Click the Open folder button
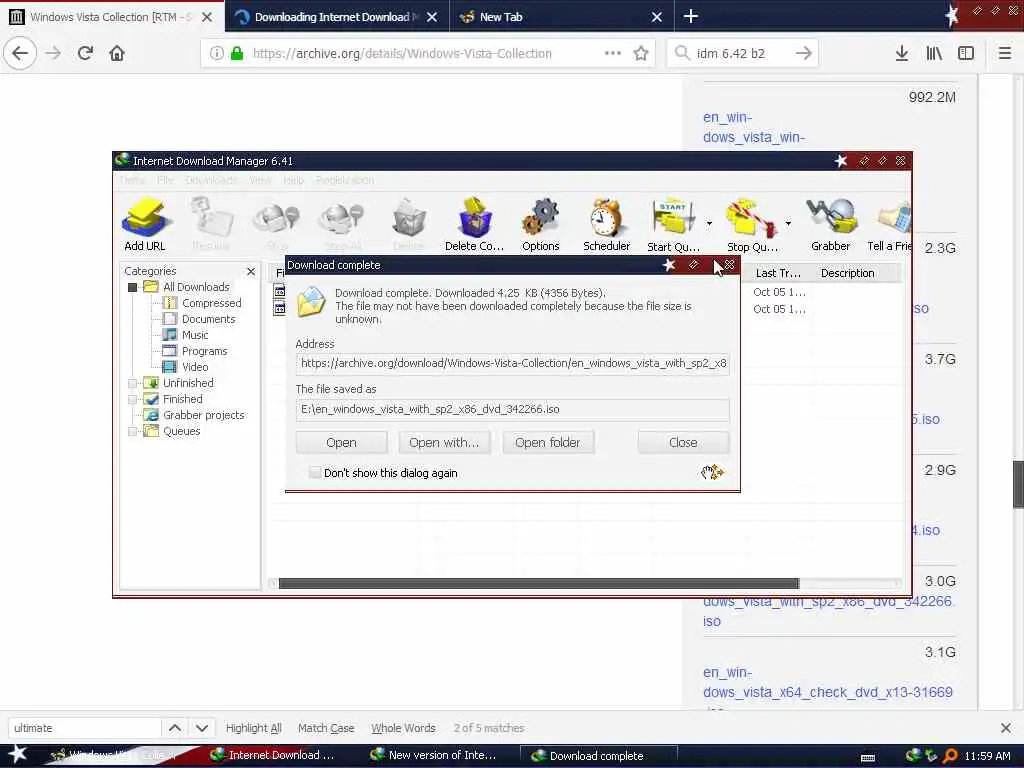The width and height of the screenshot is (1024, 768). click(547, 442)
